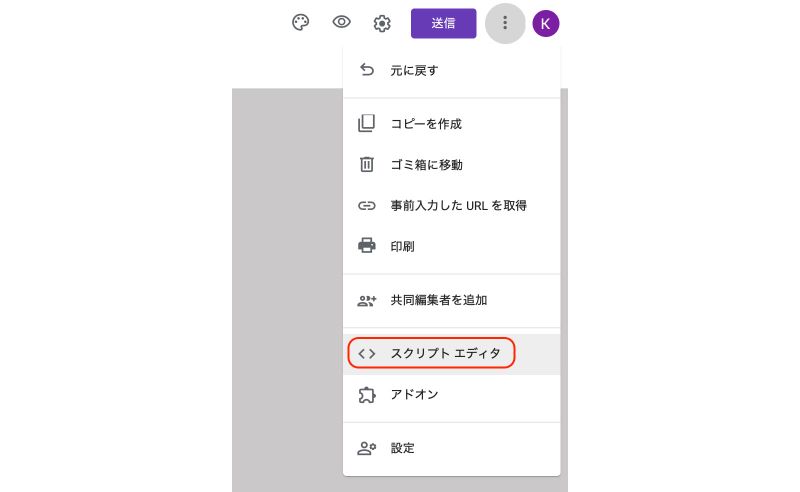800x492 pixels.
Task: Click the add collaborators people icon
Action: (x=367, y=301)
